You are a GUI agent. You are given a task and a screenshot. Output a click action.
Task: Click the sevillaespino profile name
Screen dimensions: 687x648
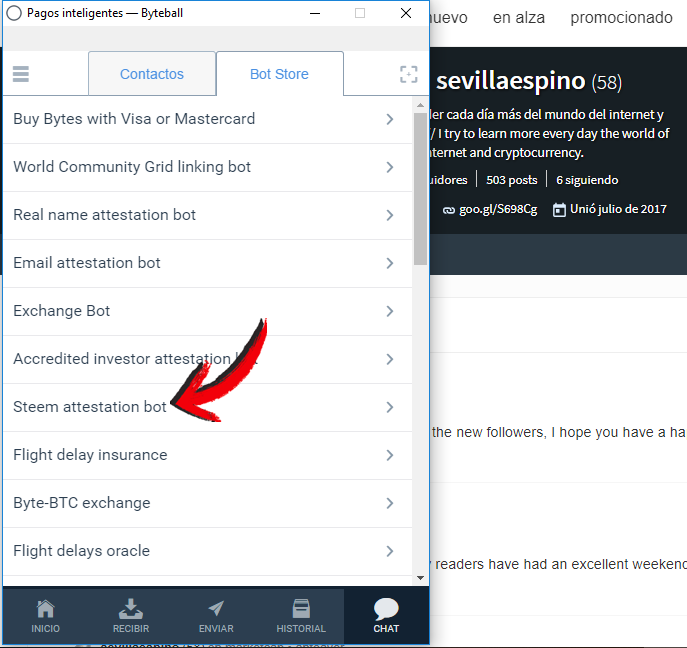click(x=510, y=81)
